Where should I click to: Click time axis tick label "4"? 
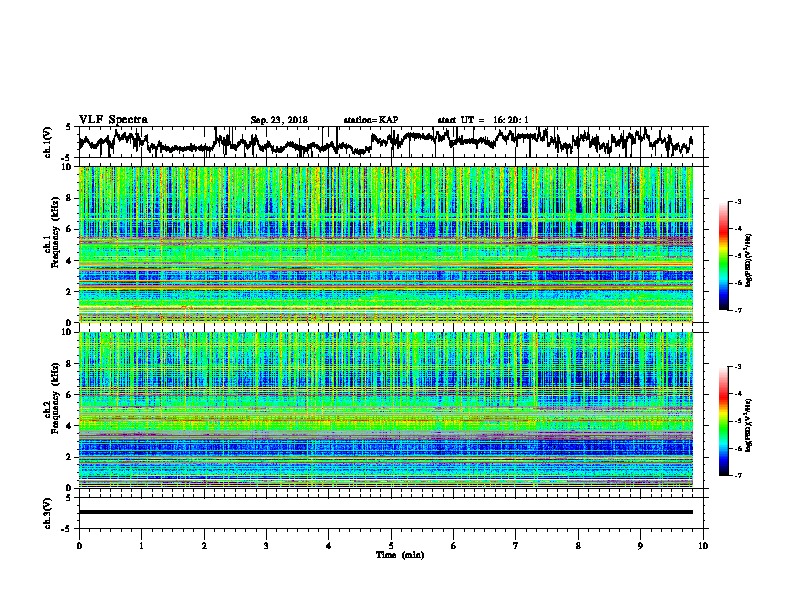328,546
